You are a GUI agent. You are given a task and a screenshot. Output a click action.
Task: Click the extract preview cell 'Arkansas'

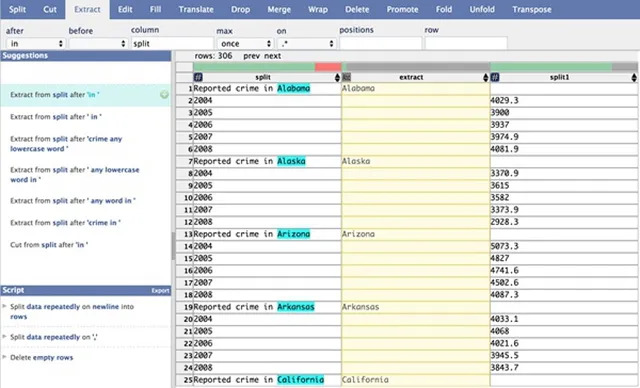pyautogui.click(x=416, y=307)
